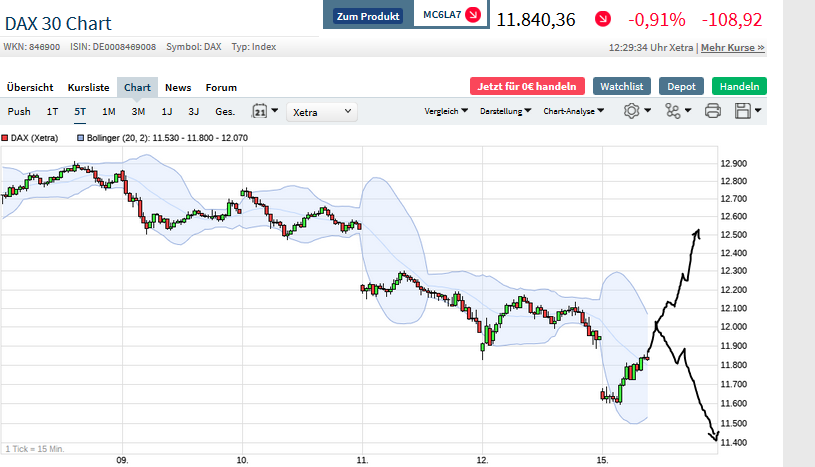This screenshot has height=467, width=815.
Task: Open the Vergleich dropdown menu
Action: click(x=446, y=112)
